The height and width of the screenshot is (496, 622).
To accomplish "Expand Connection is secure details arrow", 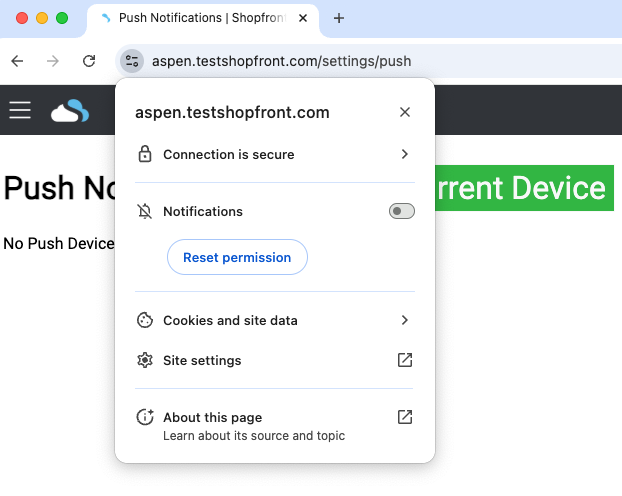I will coord(405,155).
